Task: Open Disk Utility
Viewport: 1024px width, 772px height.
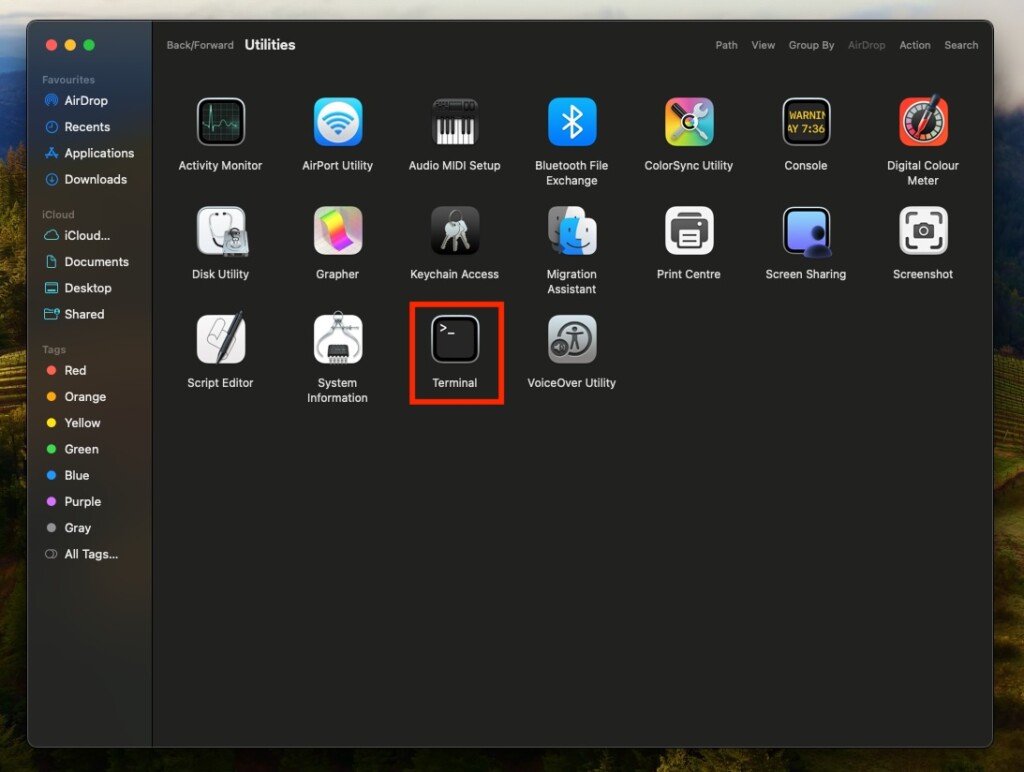Action: (220, 232)
